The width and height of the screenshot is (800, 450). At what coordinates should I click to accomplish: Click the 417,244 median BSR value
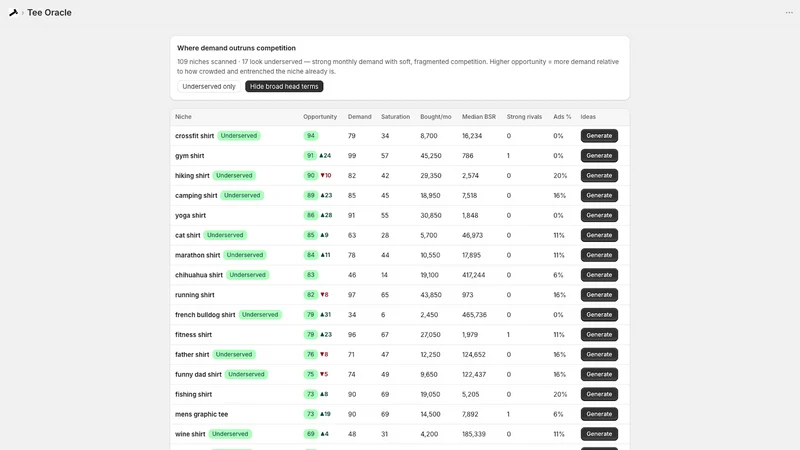click(x=473, y=275)
